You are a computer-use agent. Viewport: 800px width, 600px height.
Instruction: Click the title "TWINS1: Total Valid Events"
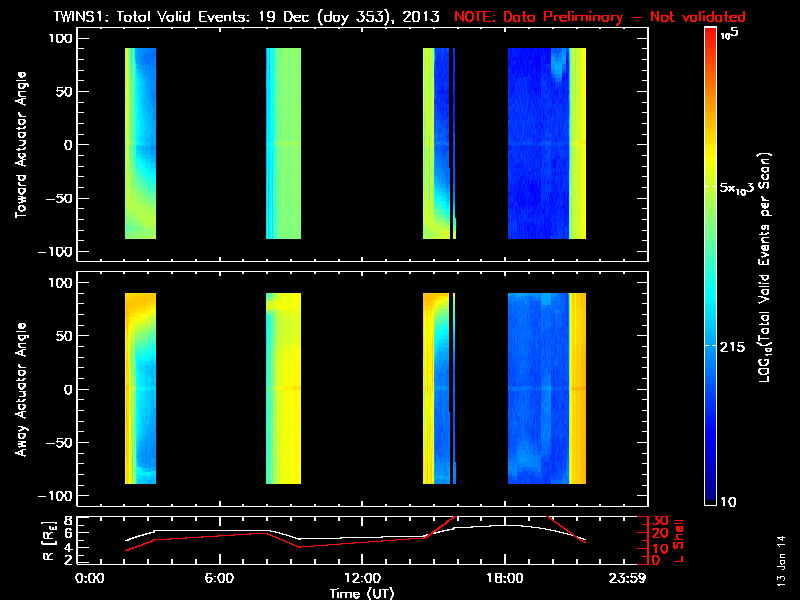(151, 17)
